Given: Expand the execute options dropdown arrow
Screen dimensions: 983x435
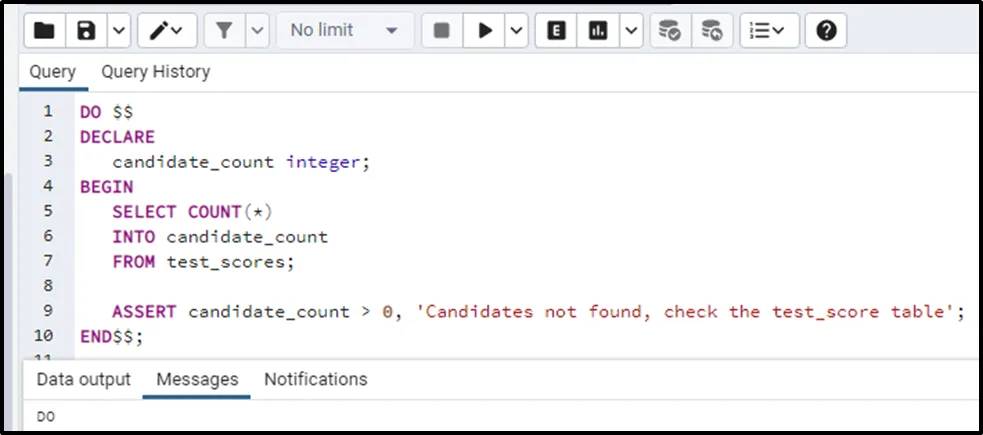Looking at the screenshot, I should tap(516, 31).
